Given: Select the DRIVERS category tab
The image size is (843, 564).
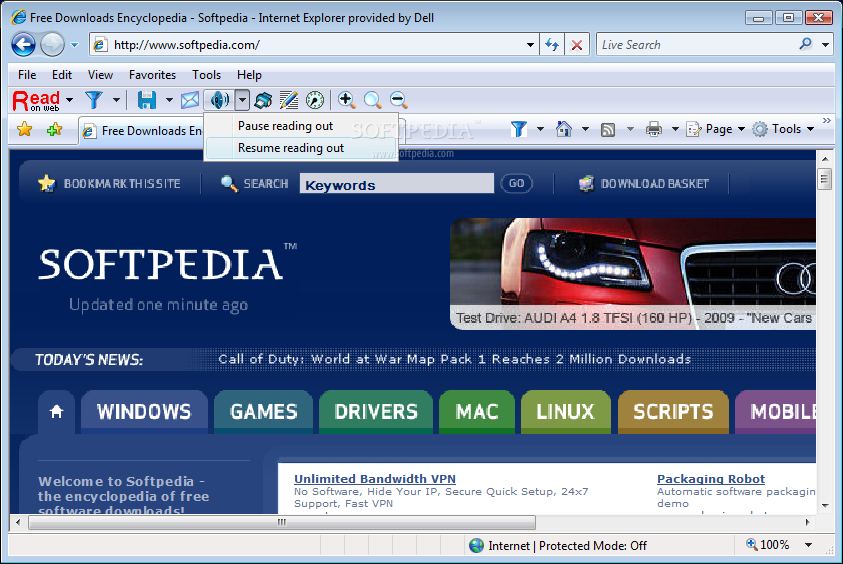Looking at the screenshot, I should (376, 412).
